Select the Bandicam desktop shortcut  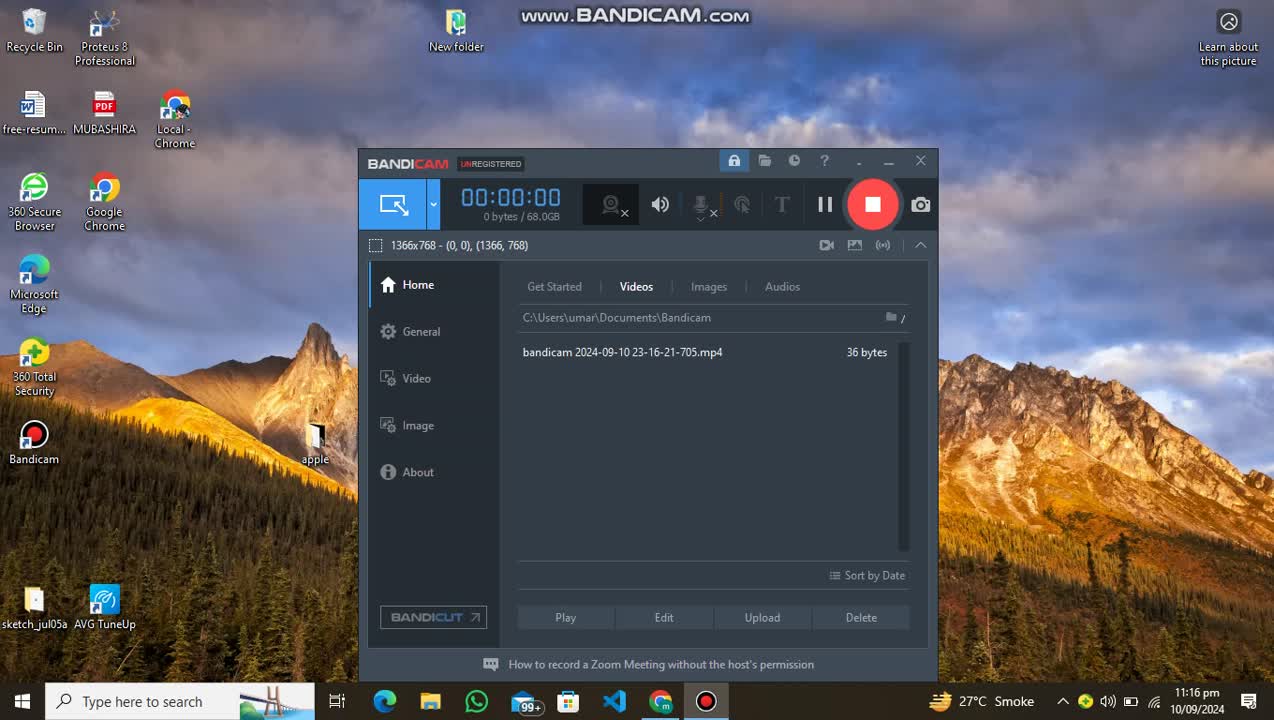point(34,443)
